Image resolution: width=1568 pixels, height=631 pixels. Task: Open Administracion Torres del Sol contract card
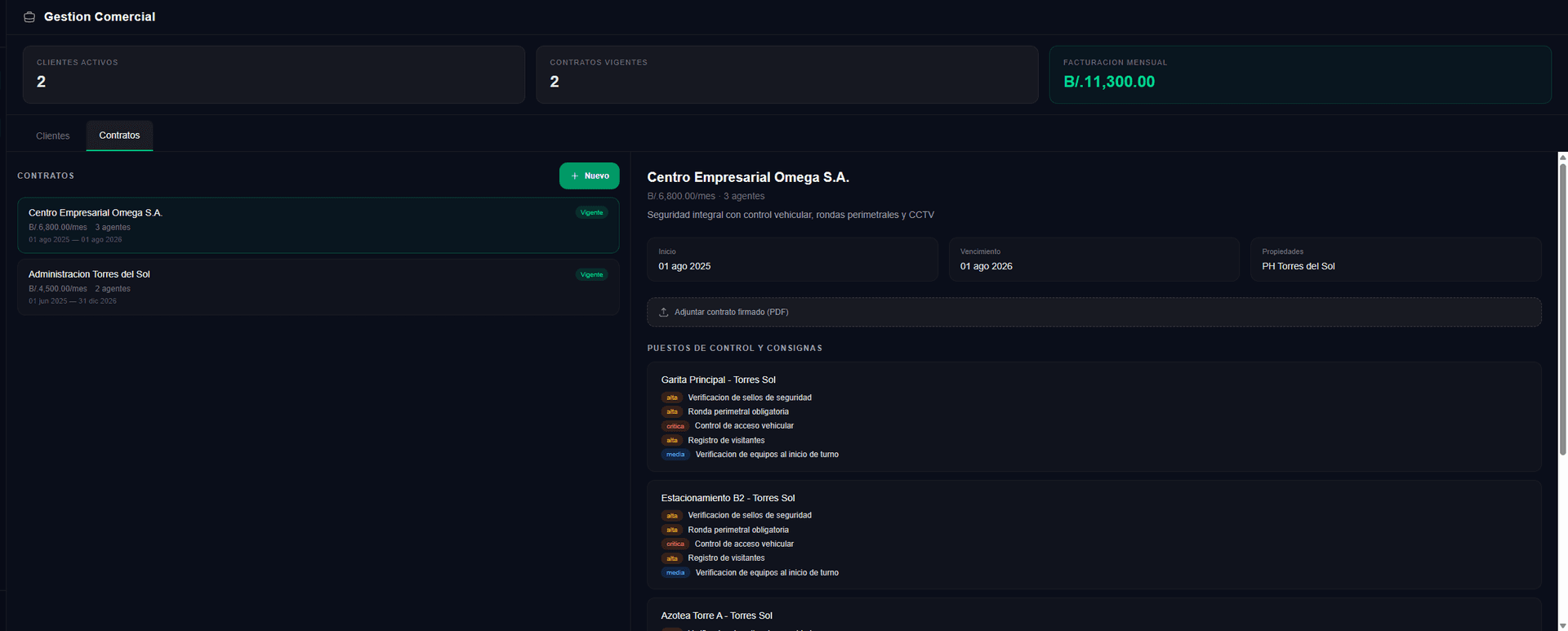pos(318,287)
